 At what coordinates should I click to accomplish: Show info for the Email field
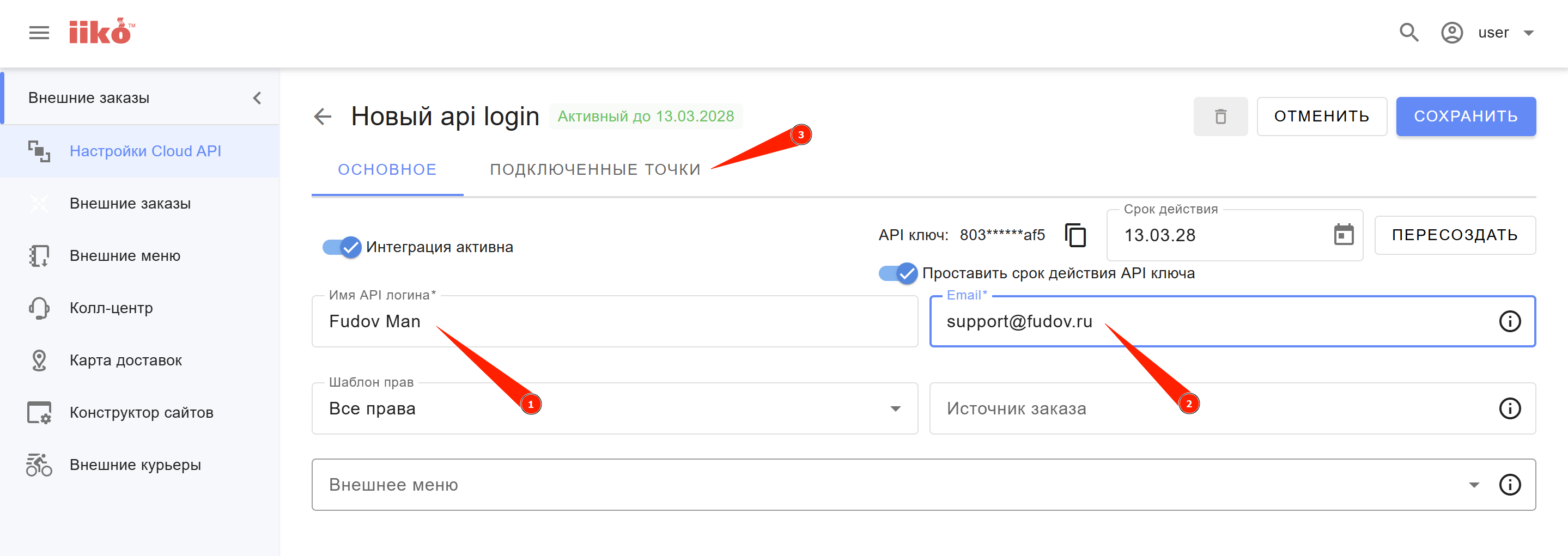(x=1509, y=322)
